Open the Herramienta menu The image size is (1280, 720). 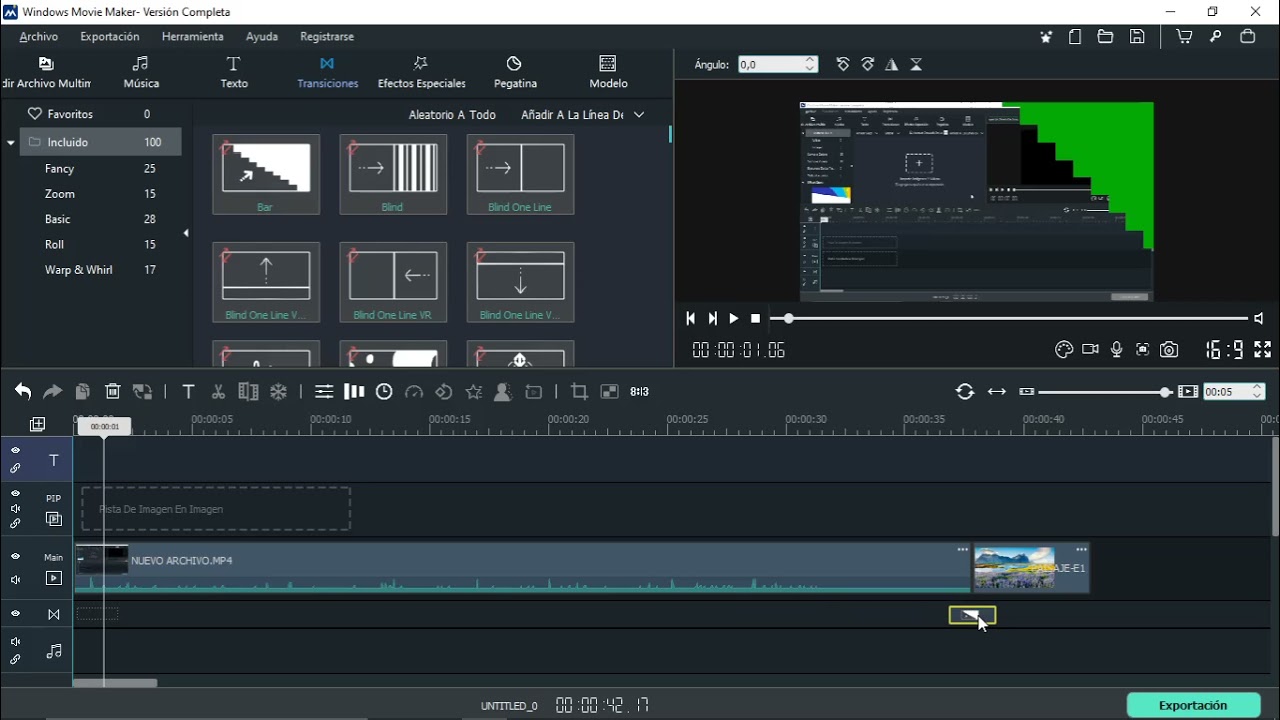click(x=193, y=36)
